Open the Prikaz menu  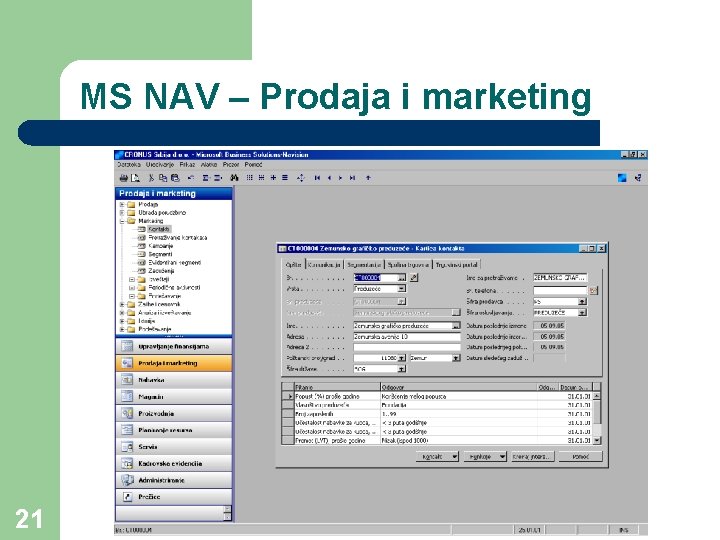(x=187, y=164)
